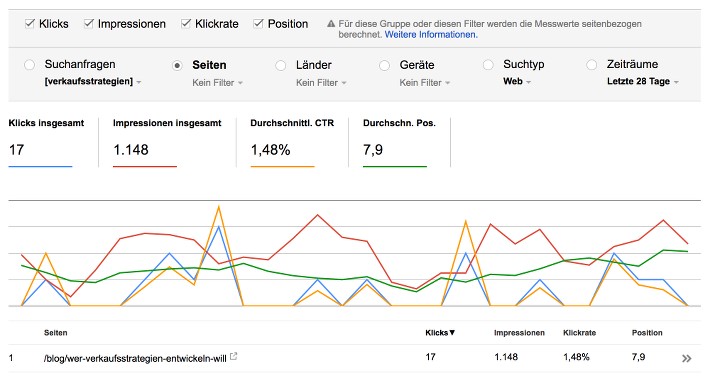Click the Klicks cell 17 in row 1
This screenshot has width=710, height=378.
[x=430, y=357]
